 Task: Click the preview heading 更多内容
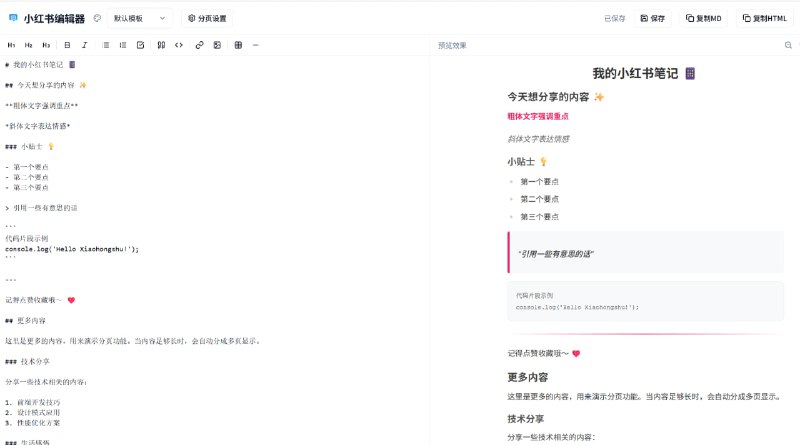[x=528, y=377]
